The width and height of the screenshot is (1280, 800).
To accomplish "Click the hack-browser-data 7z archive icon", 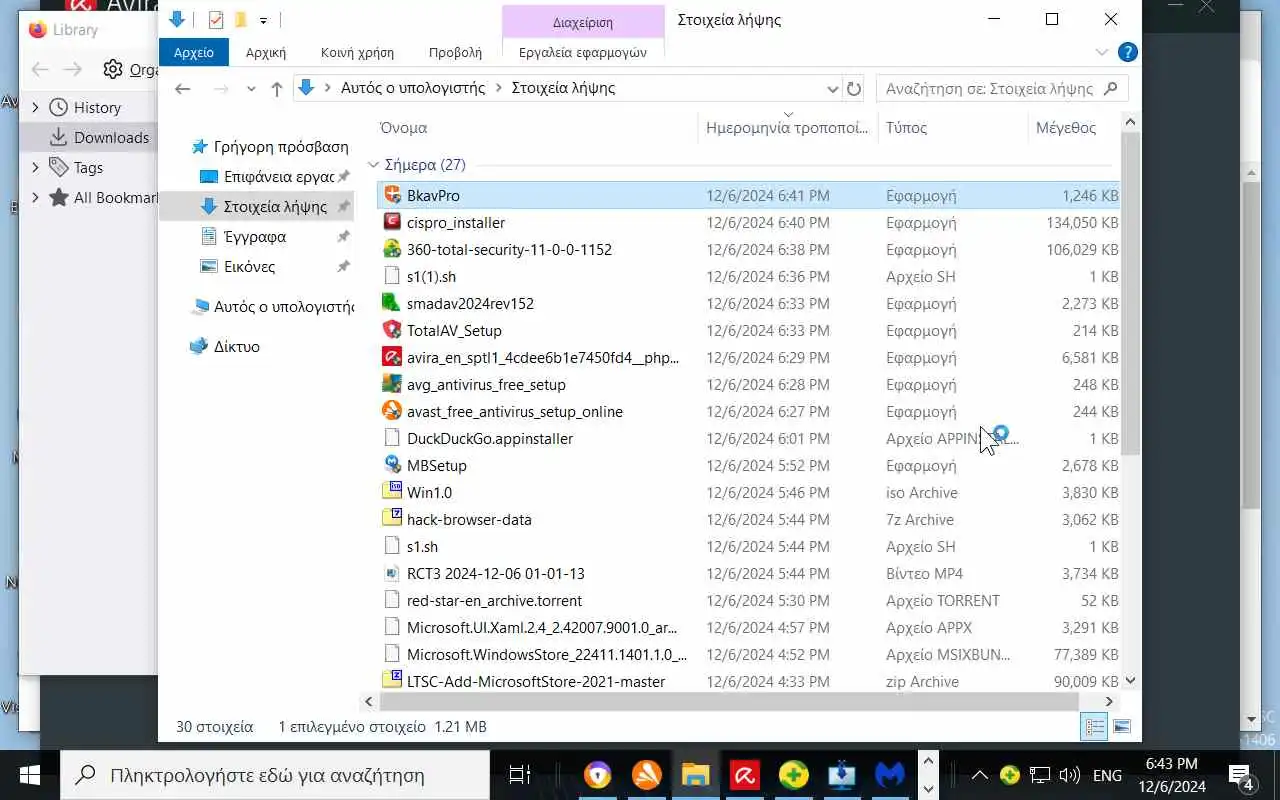I will pyautogui.click(x=392, y=519).
